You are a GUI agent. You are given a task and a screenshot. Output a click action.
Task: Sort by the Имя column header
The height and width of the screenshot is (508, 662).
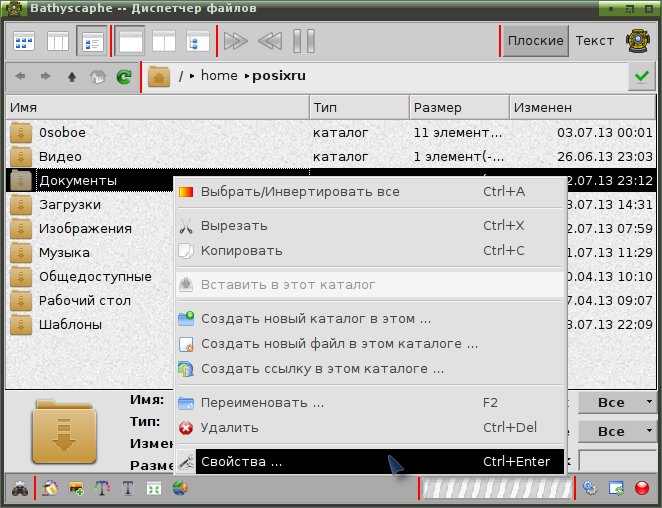[x=157, y=108]
